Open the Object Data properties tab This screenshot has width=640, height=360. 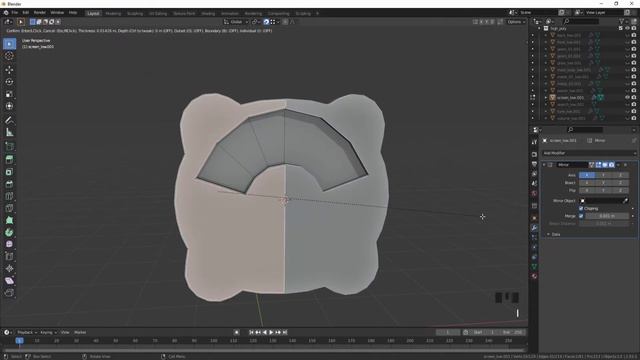[534, 267]
